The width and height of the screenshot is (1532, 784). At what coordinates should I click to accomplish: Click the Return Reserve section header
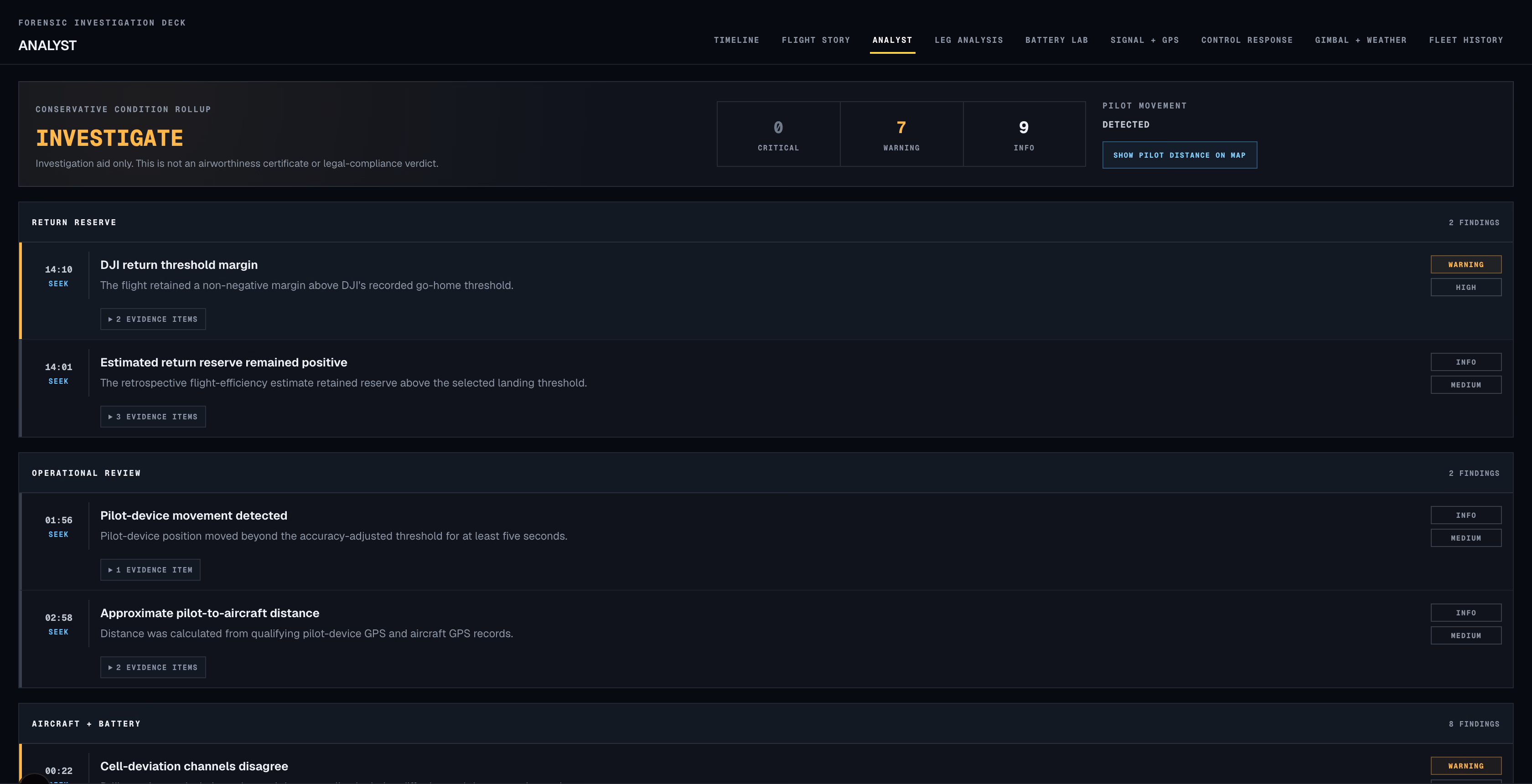pyautogui.click(x=766, y=222)
